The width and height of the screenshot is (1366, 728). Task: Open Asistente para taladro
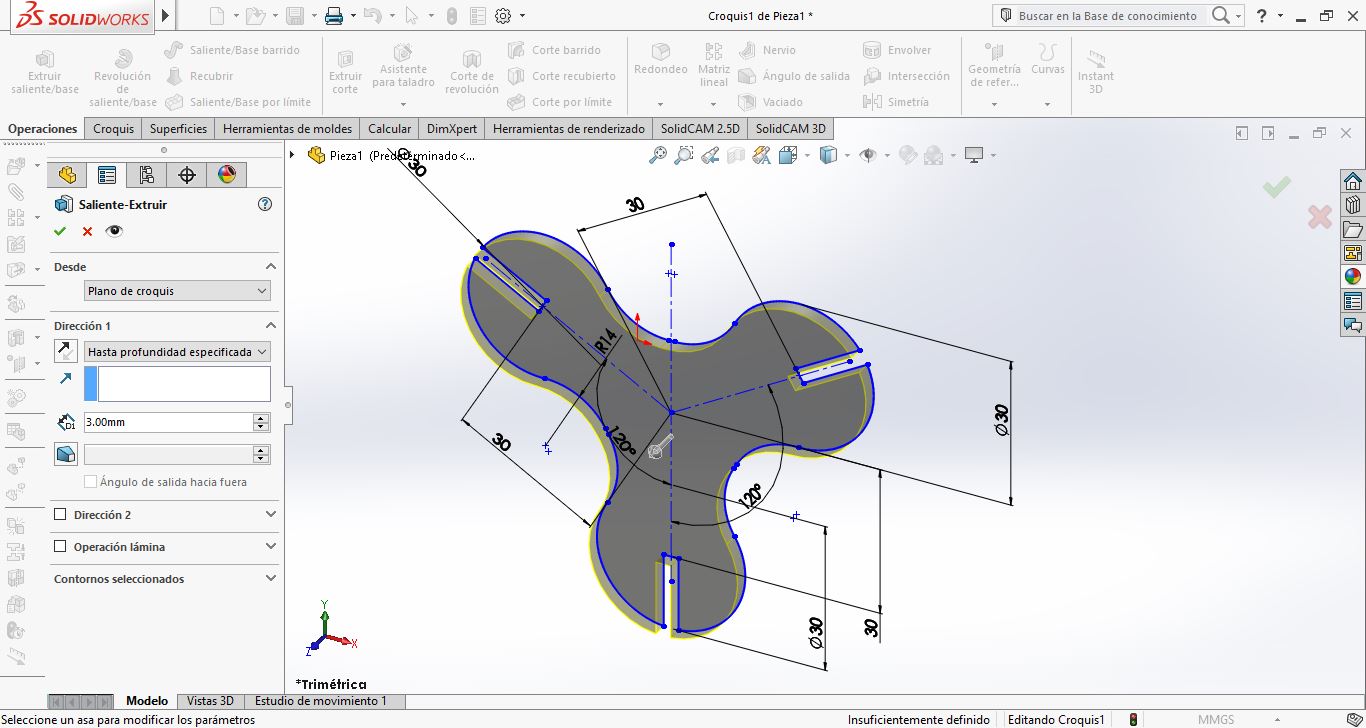tap(403, 66)
